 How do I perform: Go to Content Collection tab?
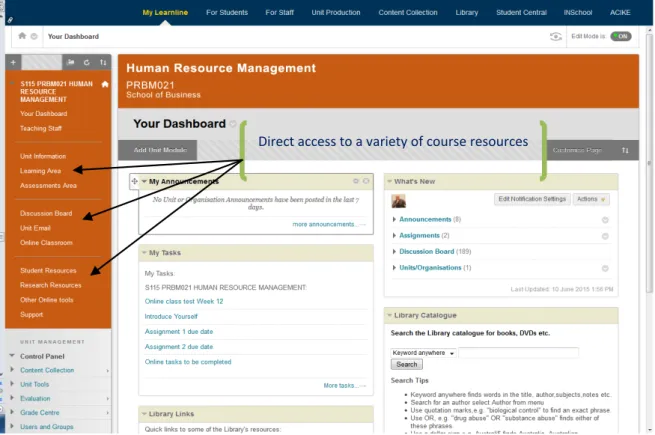(x=408, y=13)
